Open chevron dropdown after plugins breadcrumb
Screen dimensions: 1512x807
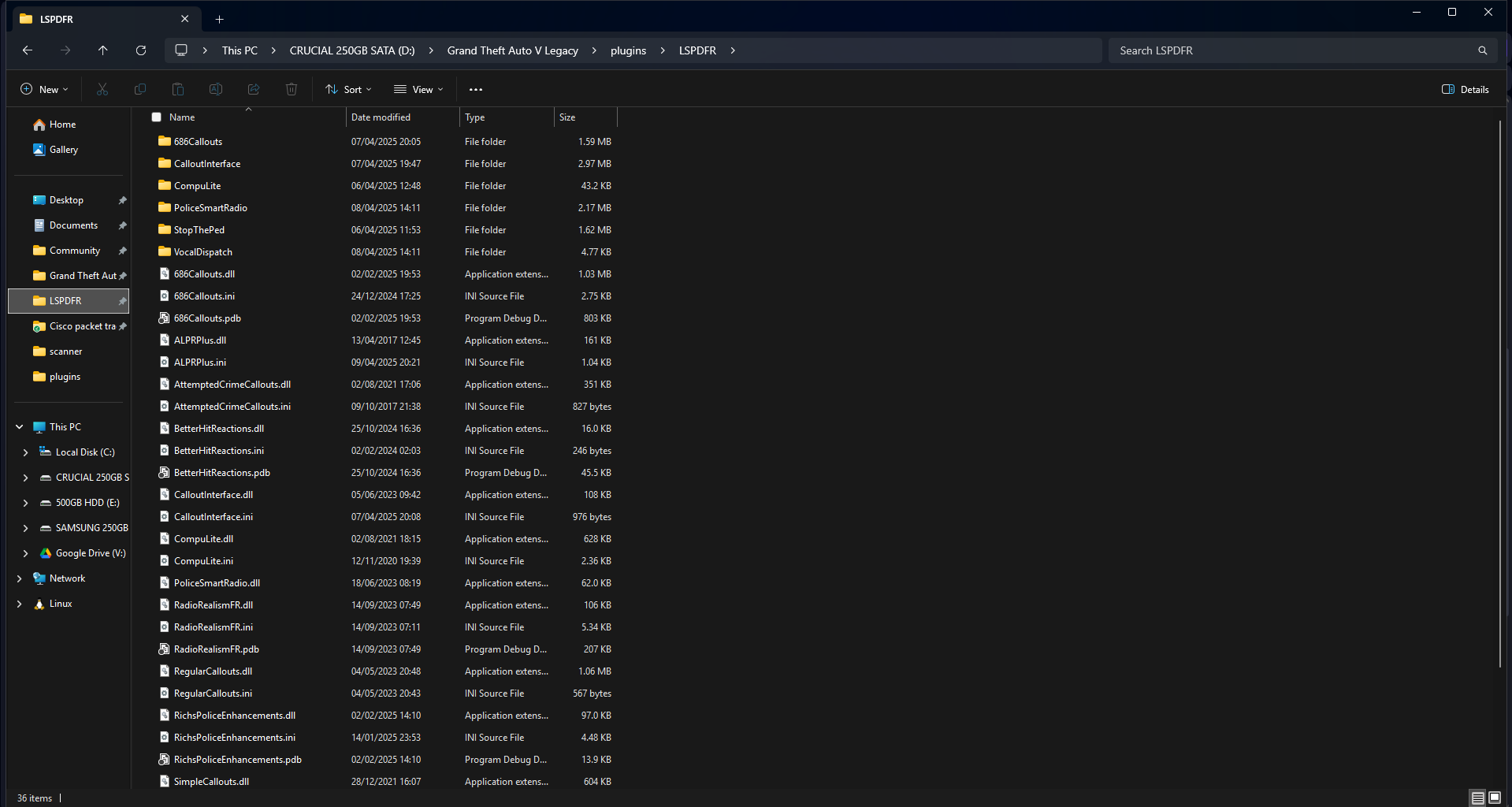tap(663, 50)
